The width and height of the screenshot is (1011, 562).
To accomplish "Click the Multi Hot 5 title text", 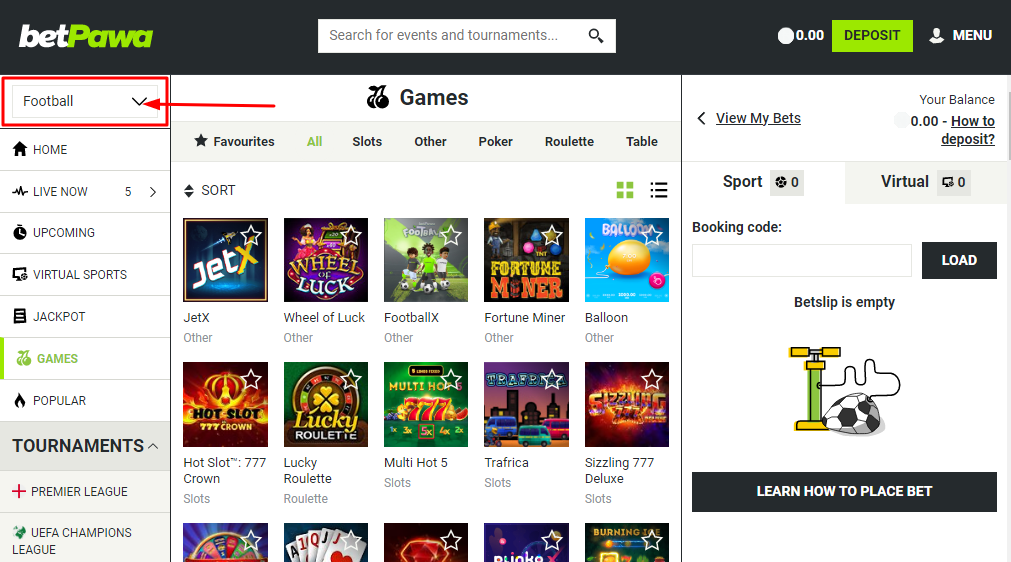I will coord(415,463).
